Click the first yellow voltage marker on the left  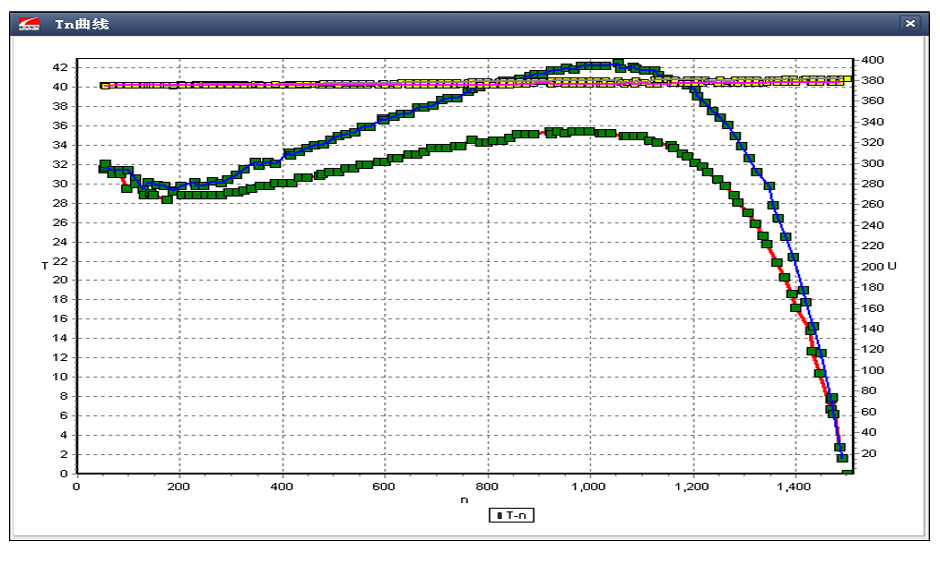click(104, 86)
